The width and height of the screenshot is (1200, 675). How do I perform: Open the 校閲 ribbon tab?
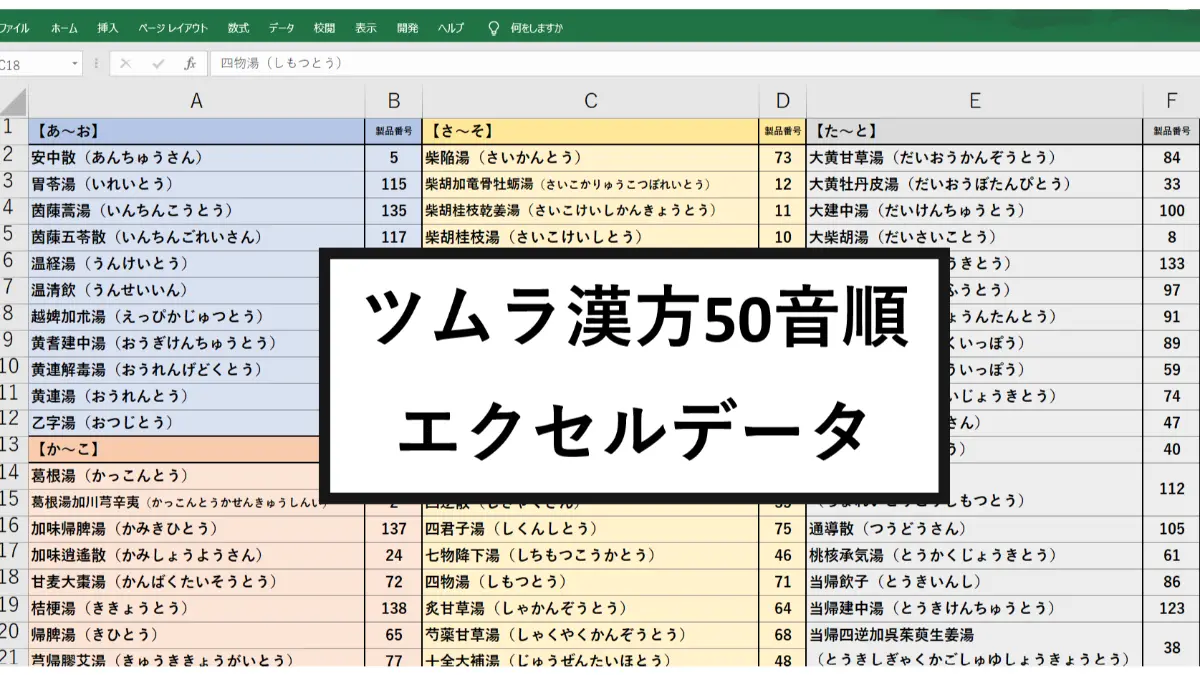click(x=324, y=29)
